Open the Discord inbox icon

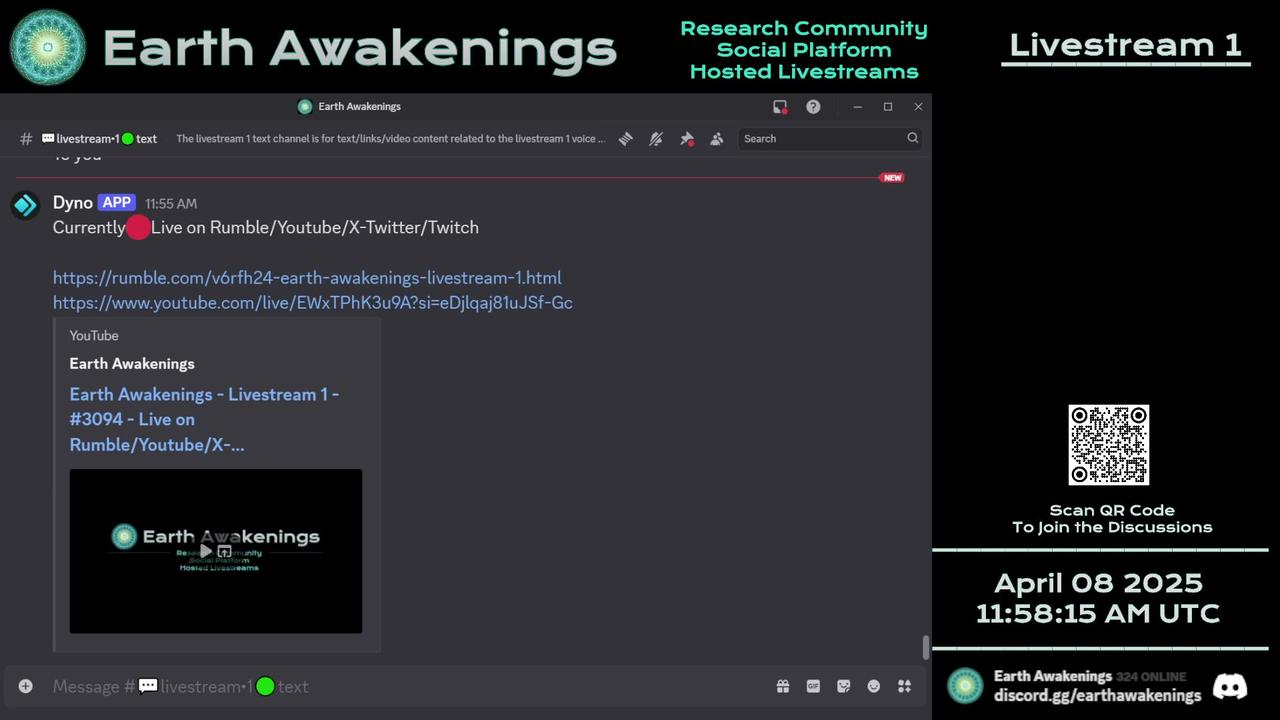780,107
